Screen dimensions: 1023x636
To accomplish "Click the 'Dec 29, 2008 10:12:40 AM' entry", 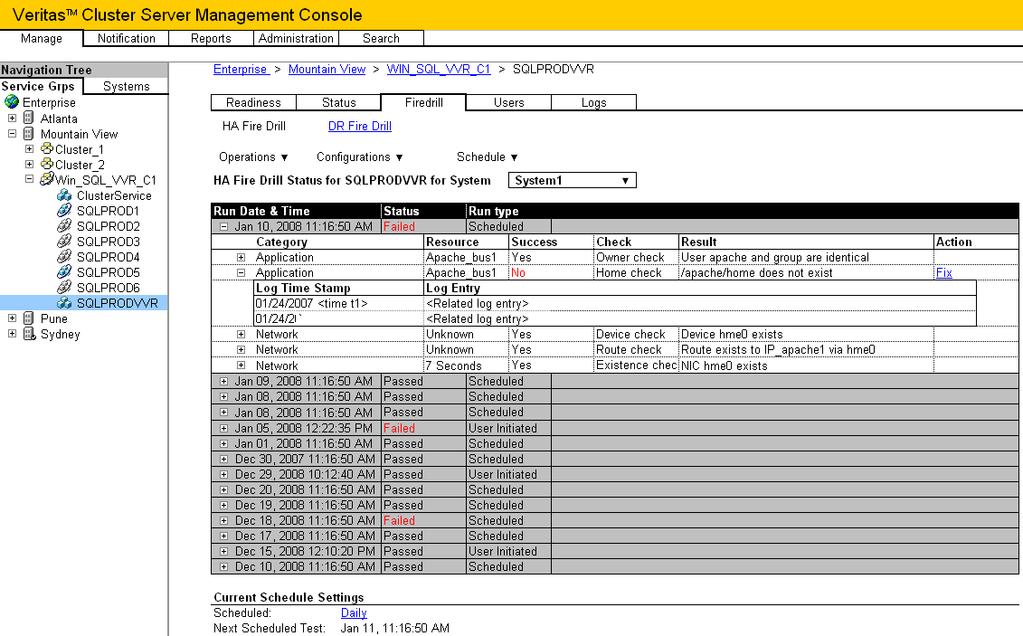I will (x=305, y=474).
